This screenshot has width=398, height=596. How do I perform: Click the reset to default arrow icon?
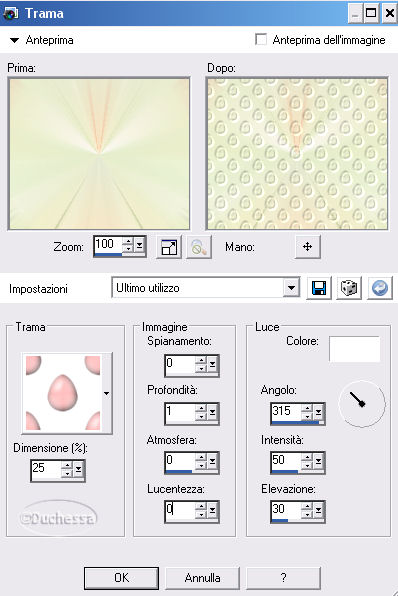point(379,288)
